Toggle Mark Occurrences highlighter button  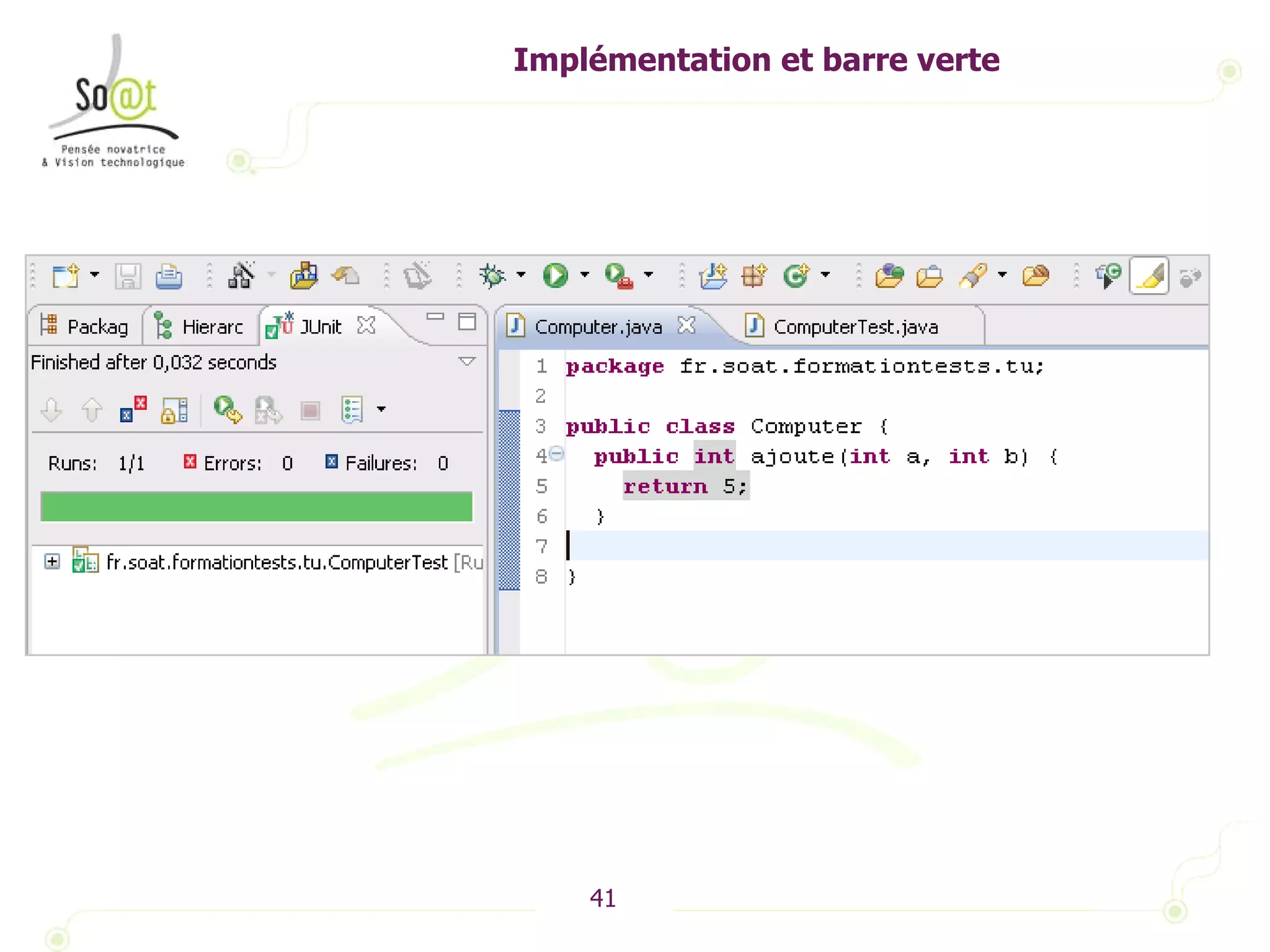pos(1150,276)
